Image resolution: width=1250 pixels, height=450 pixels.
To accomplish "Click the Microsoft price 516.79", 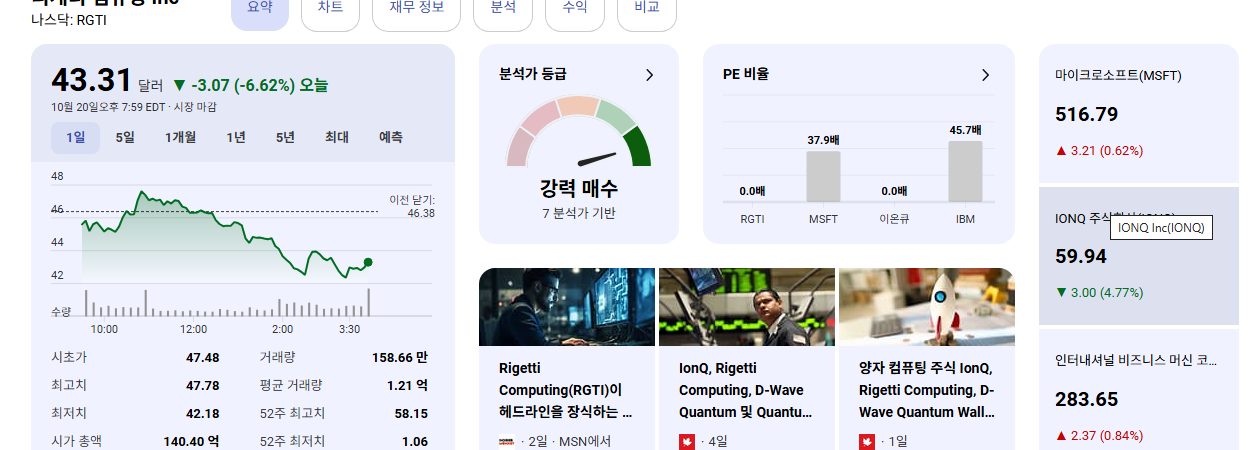I will pos(1086,114).
